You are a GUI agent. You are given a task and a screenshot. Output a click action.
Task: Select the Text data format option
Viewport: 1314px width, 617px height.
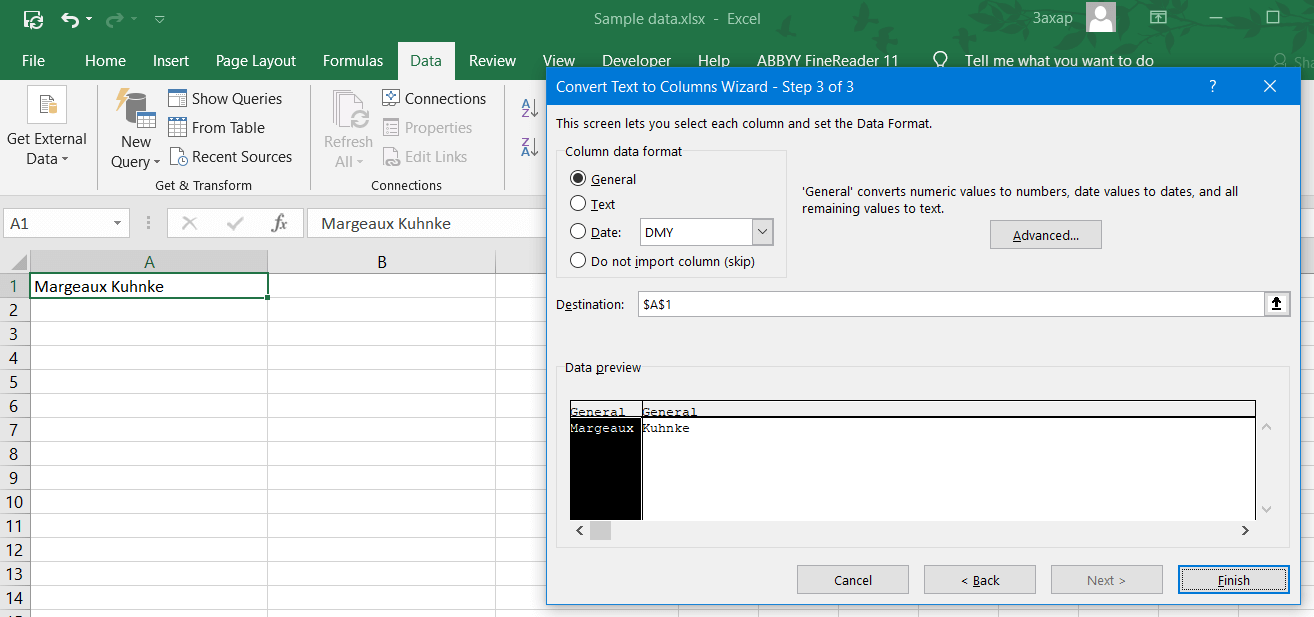click(x=577, y=204)
